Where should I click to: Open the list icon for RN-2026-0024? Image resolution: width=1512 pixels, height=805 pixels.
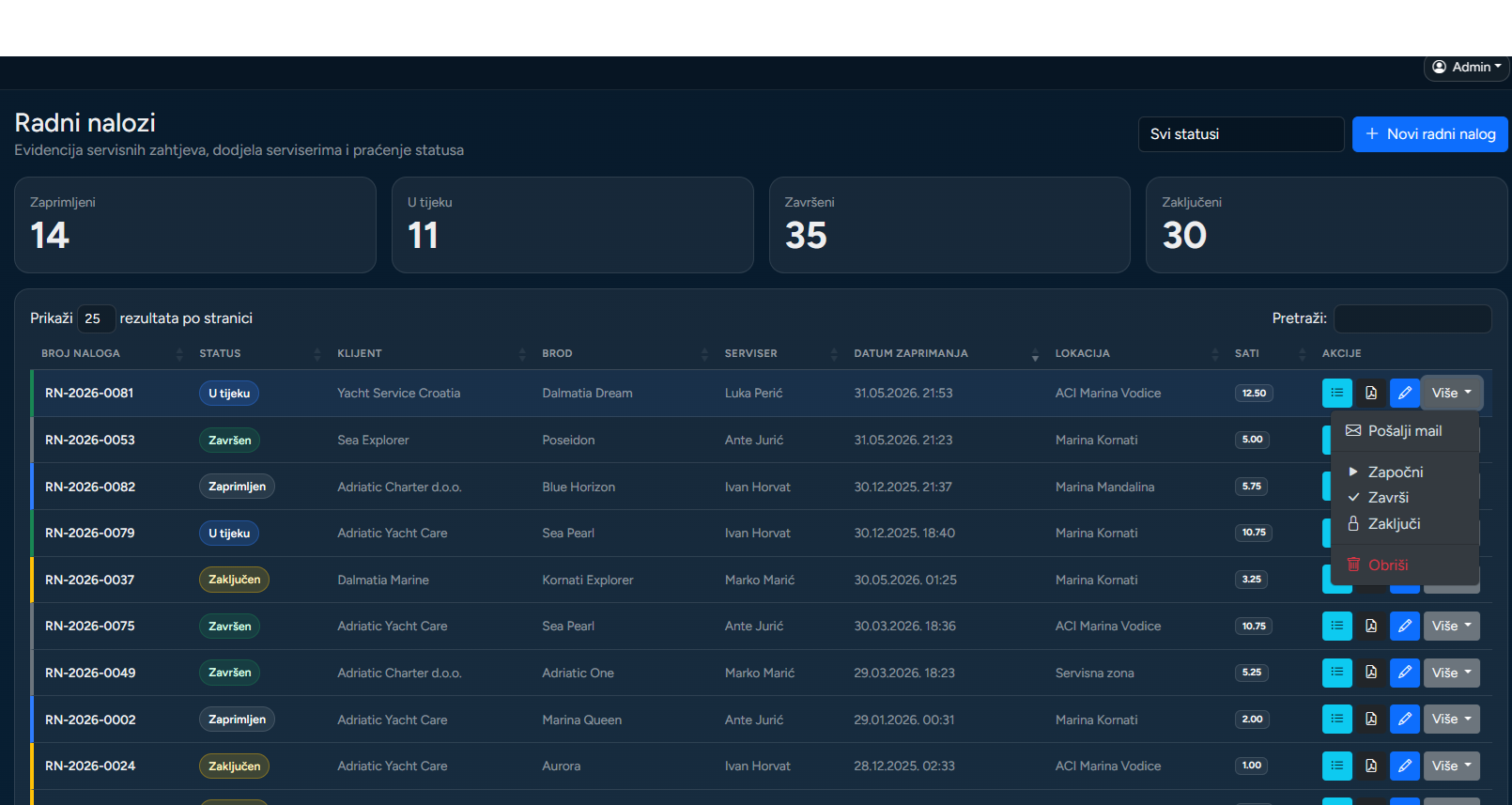click(x=1337, y=766)
